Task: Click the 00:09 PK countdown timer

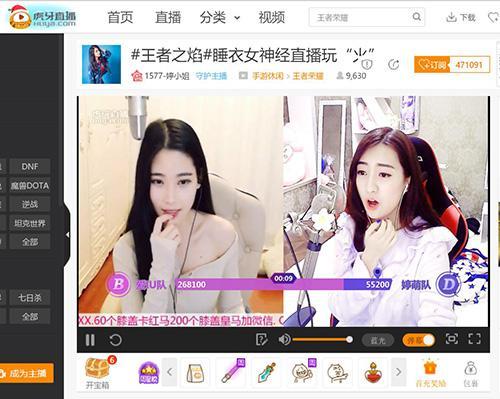Action: (x=283, y=278)
